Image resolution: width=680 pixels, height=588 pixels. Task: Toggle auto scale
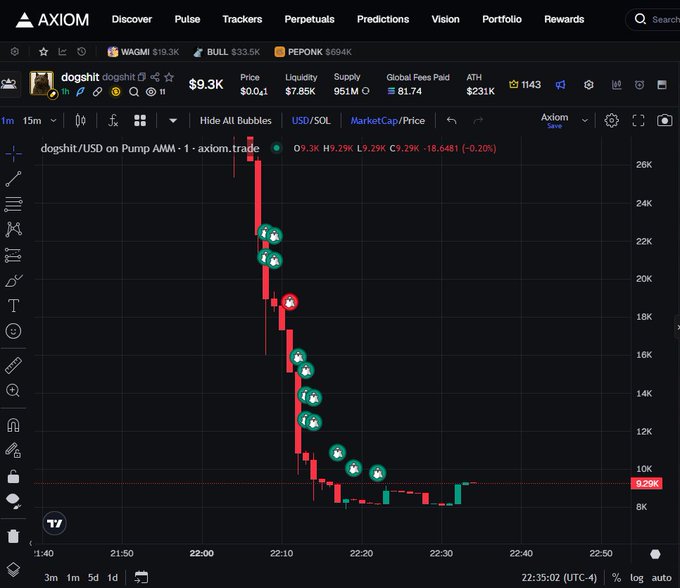[x=661, y=578]
